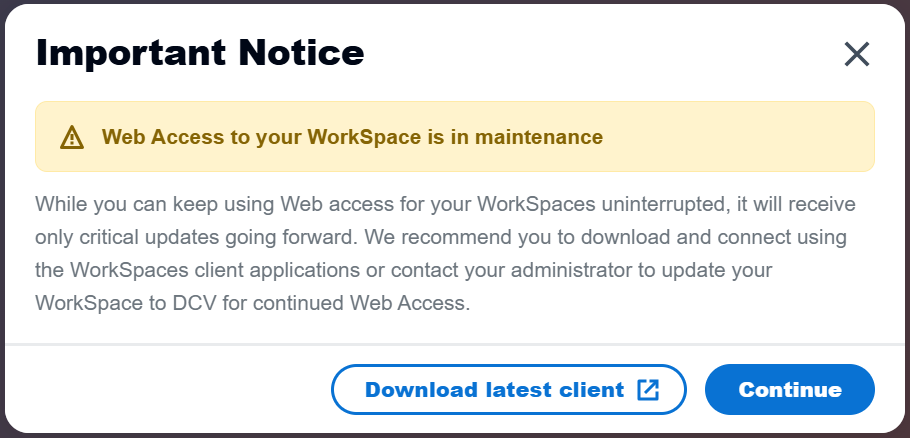Click the "Important Notice" heading
Viewport: 910px width, 438px height.
pyautogui.click(x=200, y=53)
